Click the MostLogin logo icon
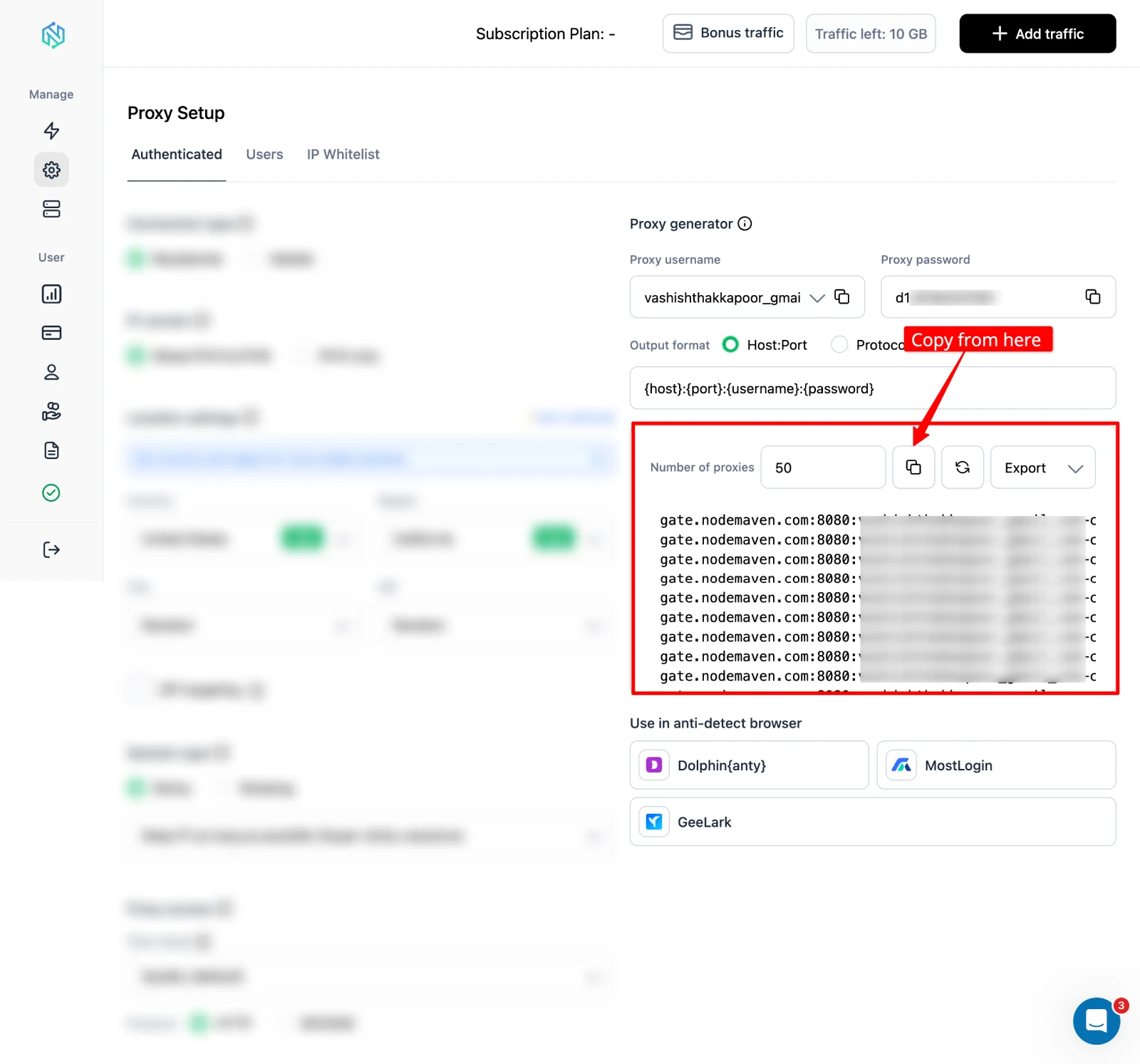The image size is (1140, 1064). click(x=901, y=765)
